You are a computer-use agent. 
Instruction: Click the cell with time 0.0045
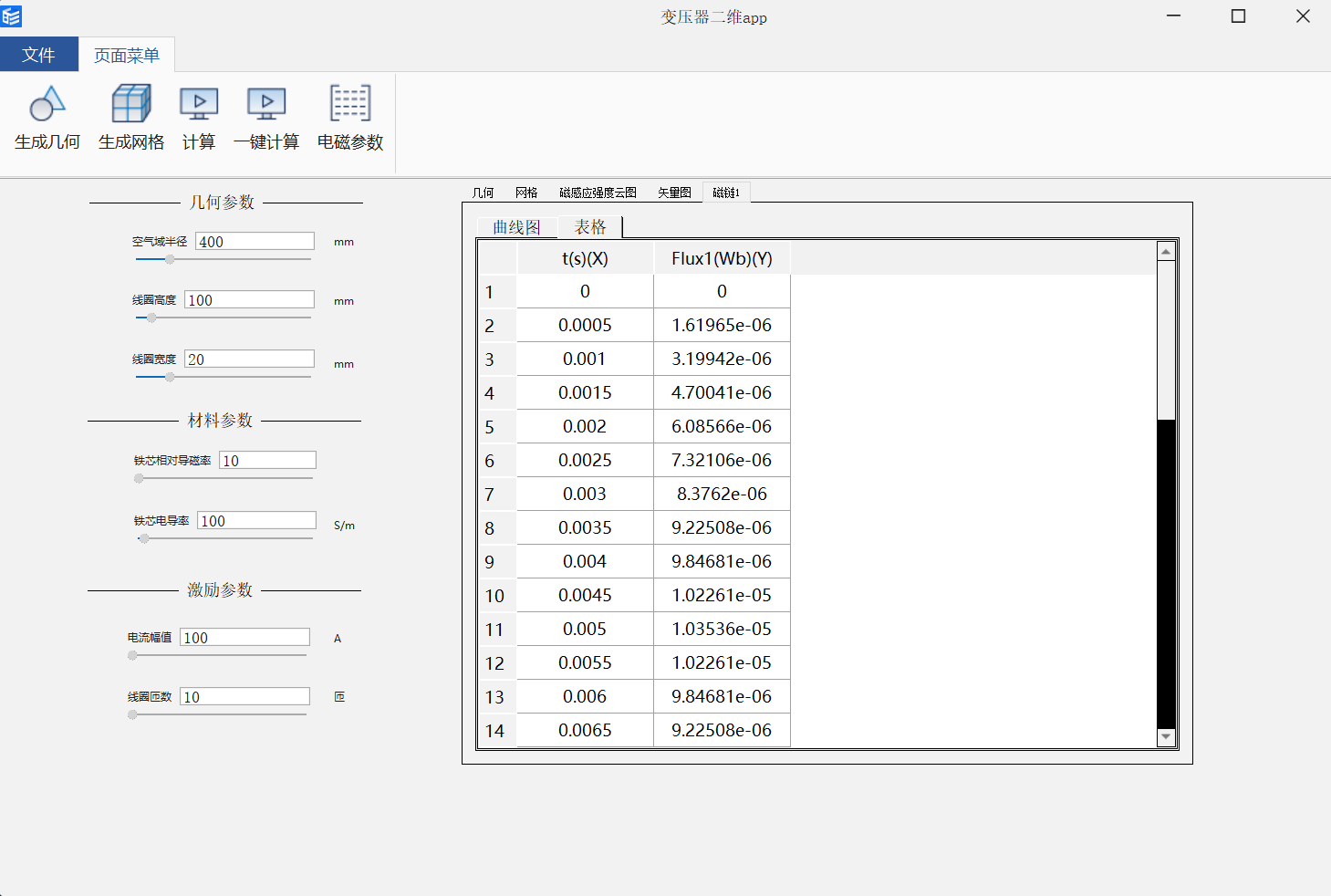click(585, 596)
